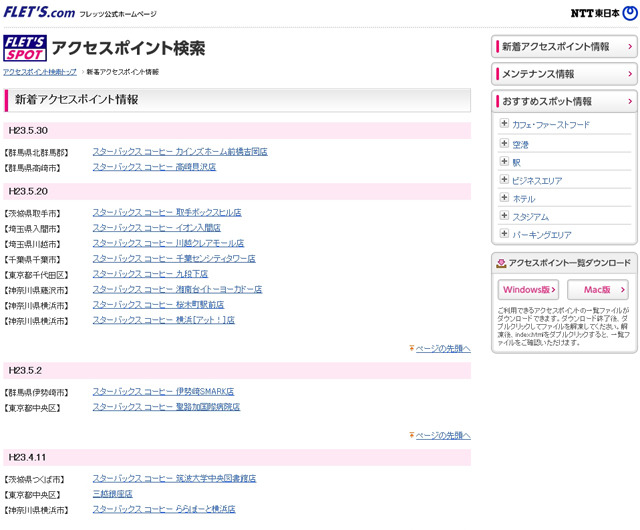Open 取手ボックスヒル店 Starbucks link
This screenshot has height=530, width=640.
point(167,213)
